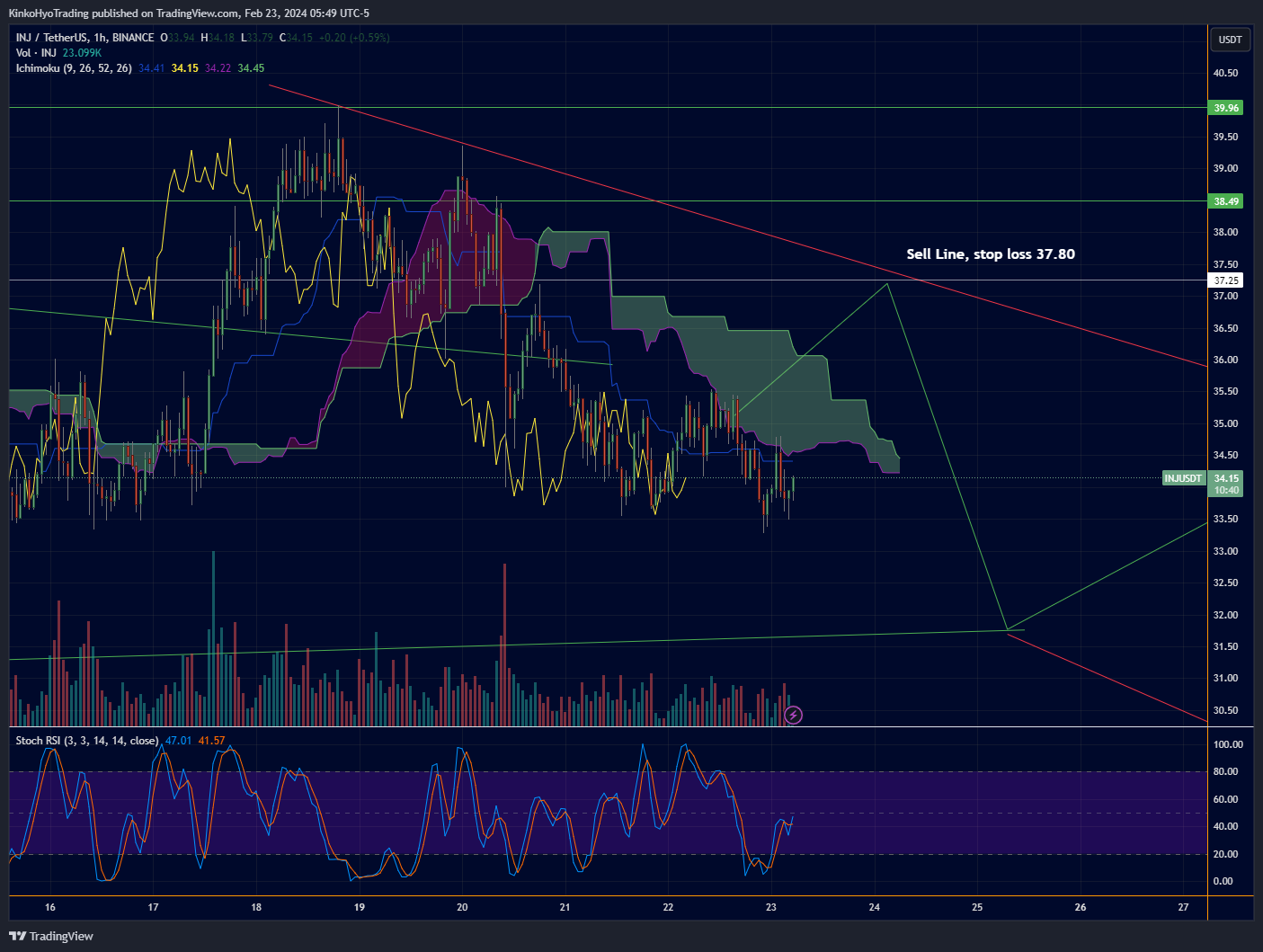This screenshot has height=952, width=1263.
Task: Select the Ichimoku (9, 26, 52, 26) legend
Action: pos(74,68)
